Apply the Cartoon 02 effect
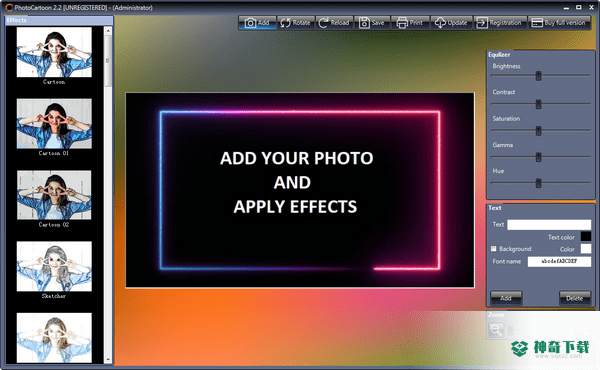Viewport: 600px width, 370px height. tap(54, 195)
